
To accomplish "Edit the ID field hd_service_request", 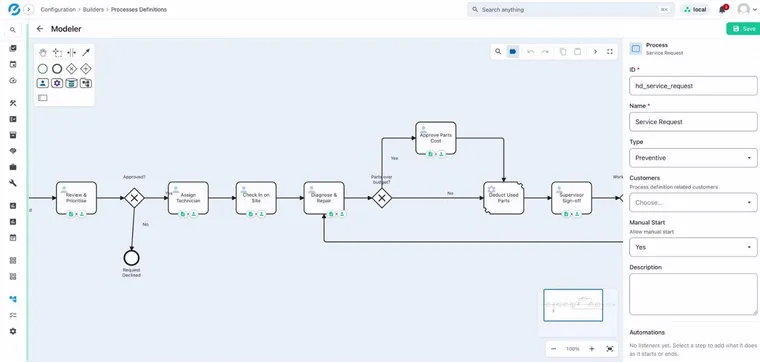I will click(x=693, y=86).
